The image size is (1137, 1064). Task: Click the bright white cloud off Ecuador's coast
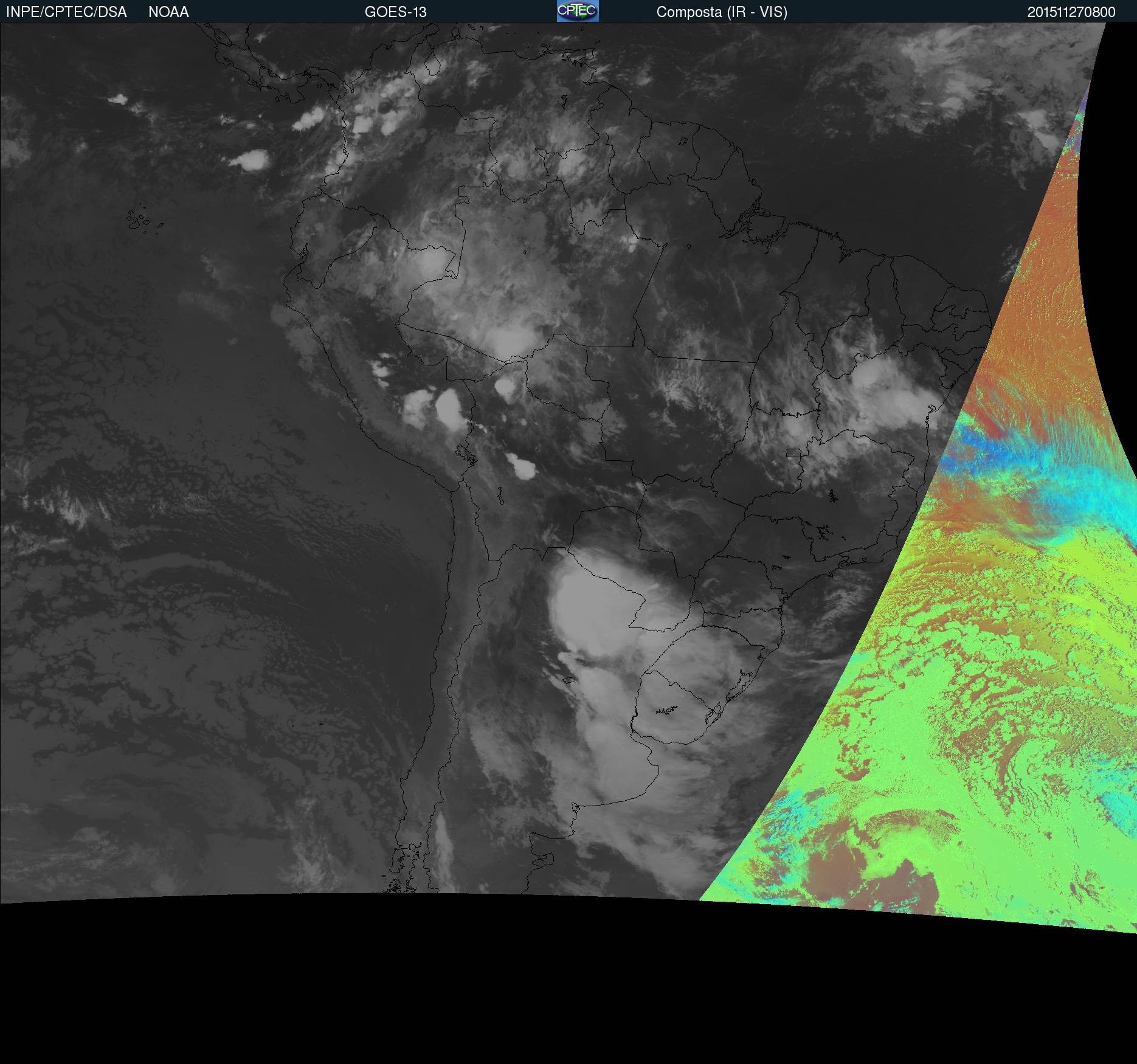tap(251, 160)
